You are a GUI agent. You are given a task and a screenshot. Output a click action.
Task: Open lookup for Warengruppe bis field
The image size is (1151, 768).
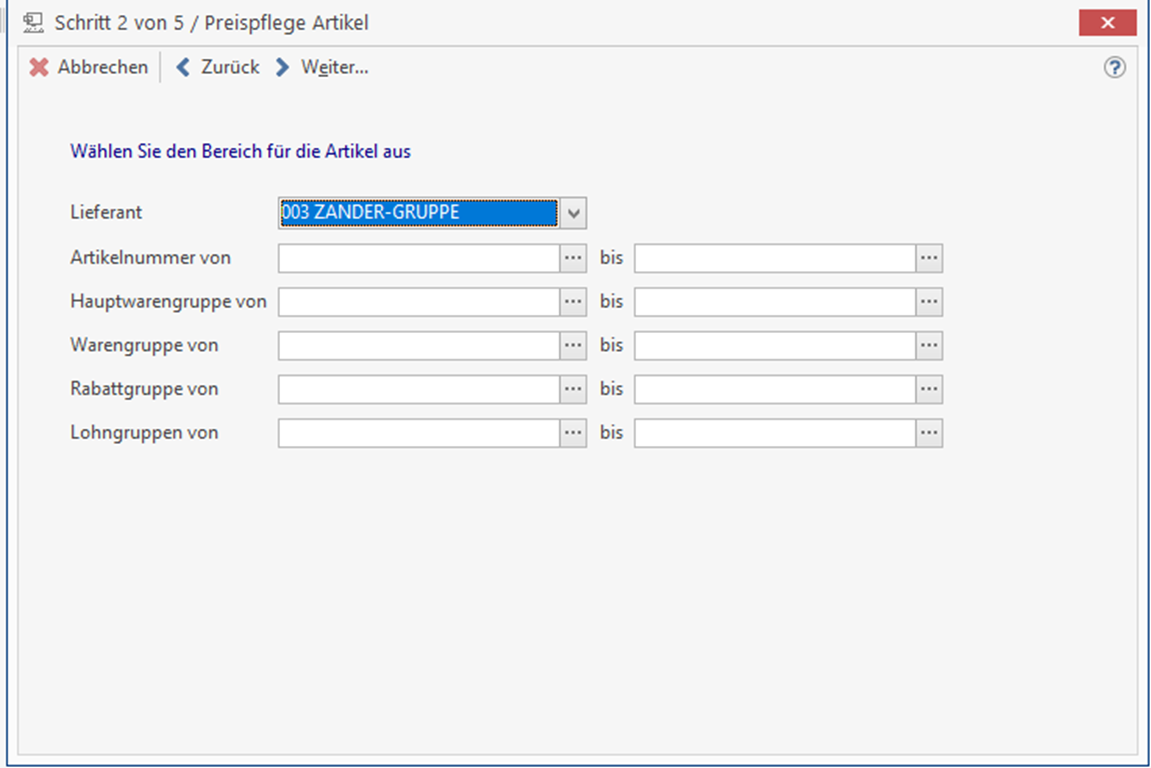[x=929, y=345]
